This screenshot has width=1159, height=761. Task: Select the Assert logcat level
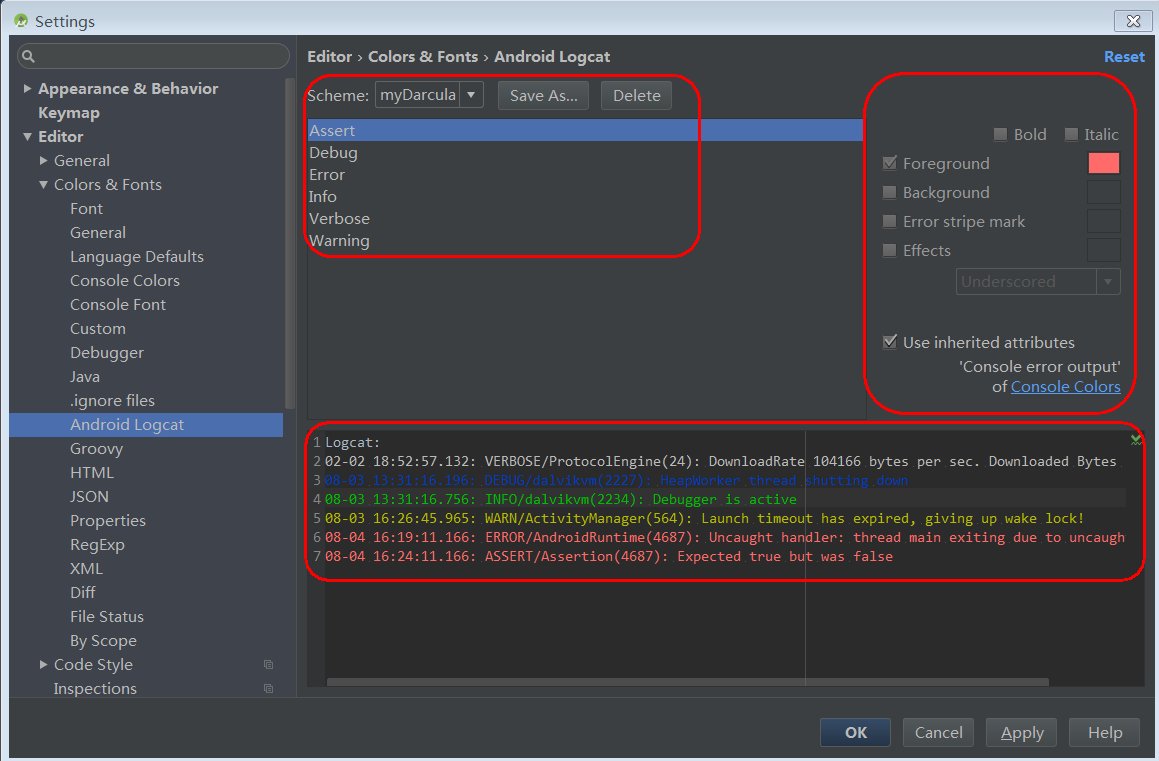click(585, 130)
